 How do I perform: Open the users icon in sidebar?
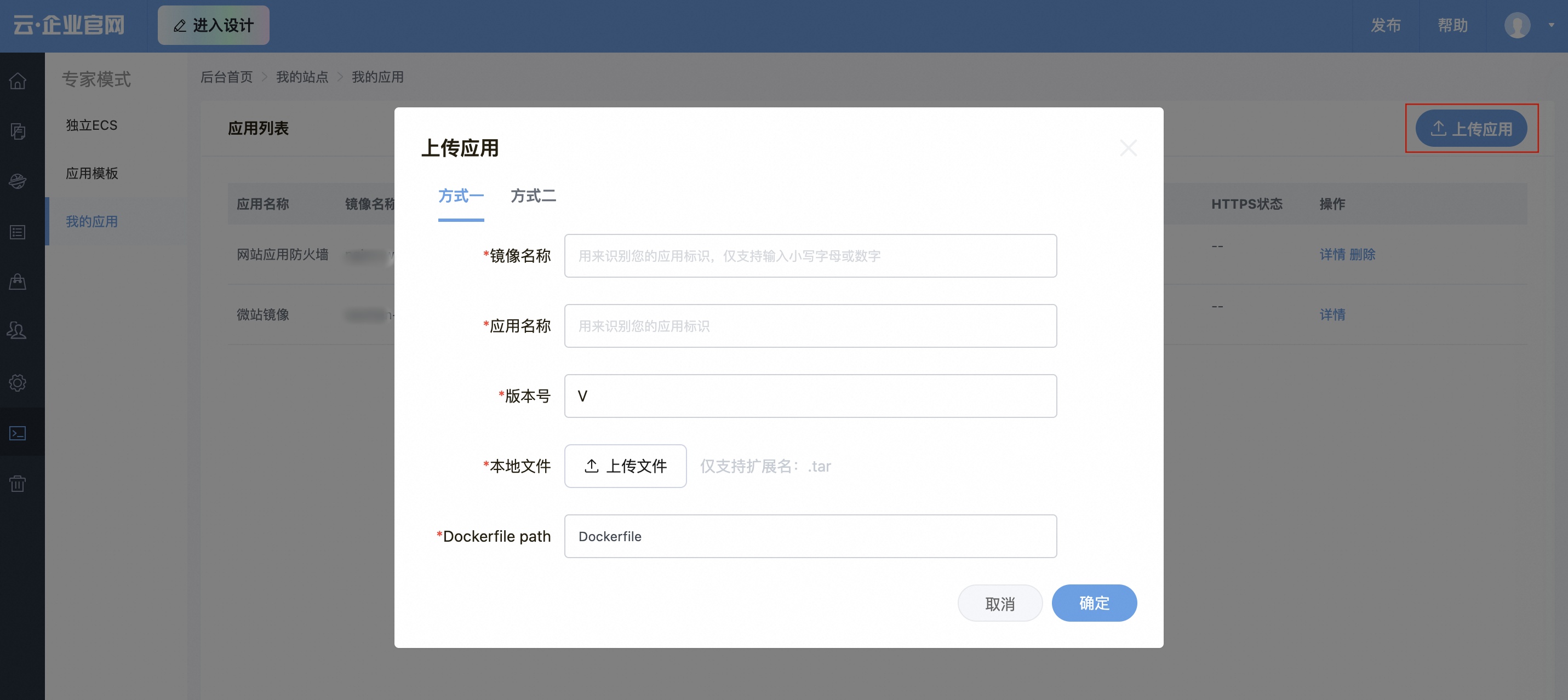pos(18,330)
